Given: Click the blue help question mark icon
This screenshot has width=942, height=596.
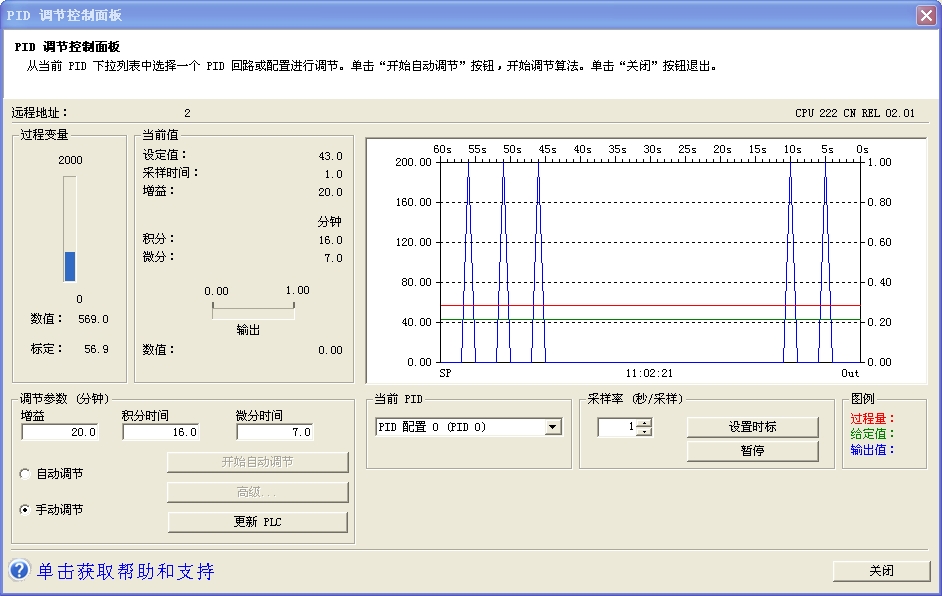Looking at the screenshot, I should 19,570.
